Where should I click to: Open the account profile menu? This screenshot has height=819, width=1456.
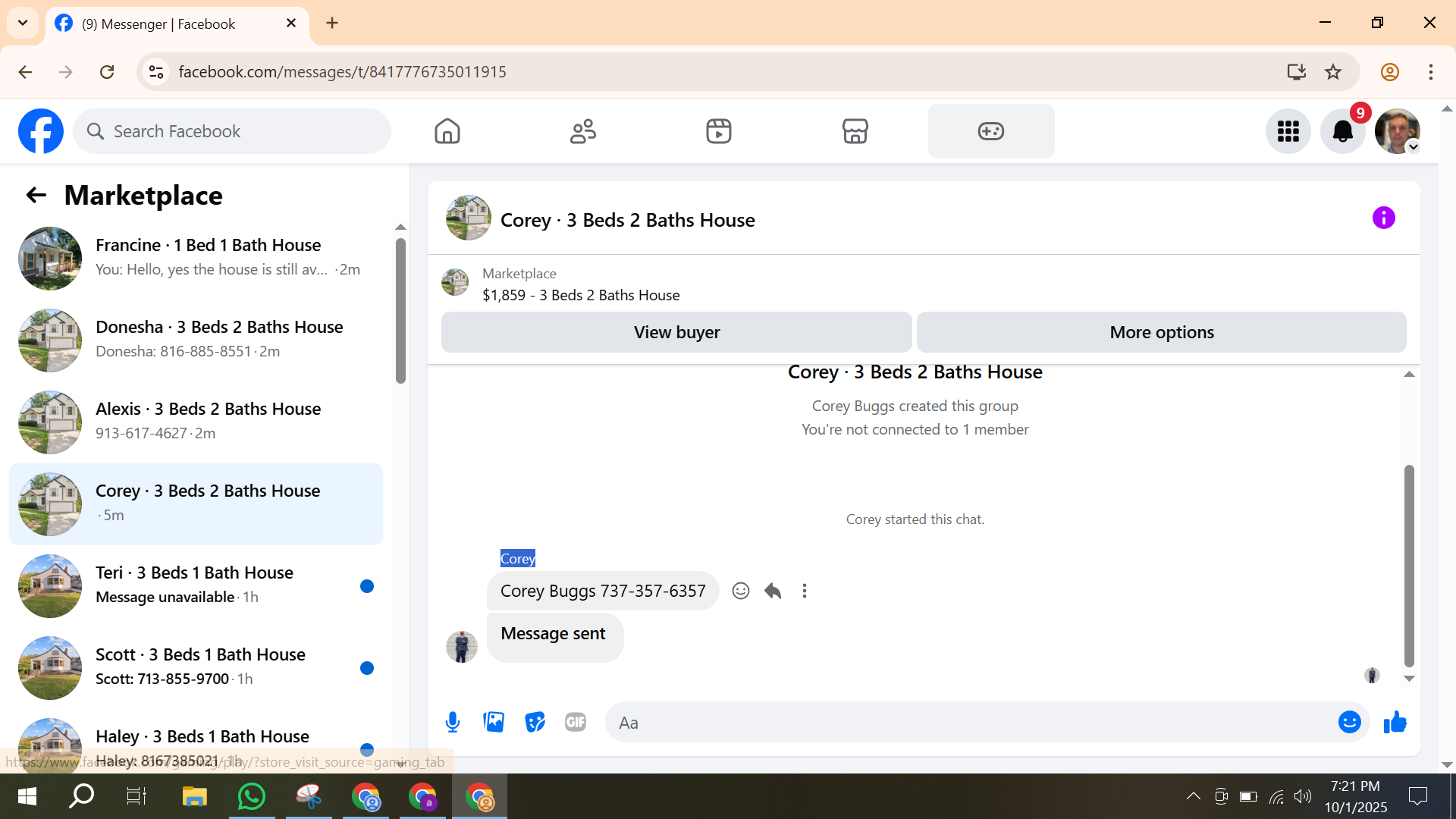pyautogui.click(x=1398, y=131)
